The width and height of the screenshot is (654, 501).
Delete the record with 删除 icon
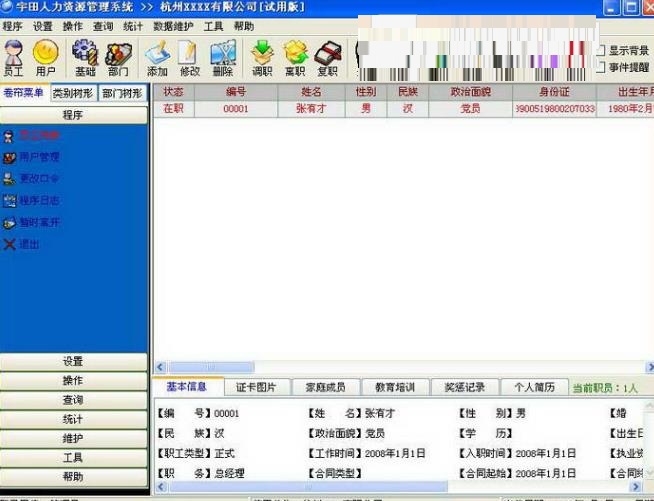coord(223,58)
